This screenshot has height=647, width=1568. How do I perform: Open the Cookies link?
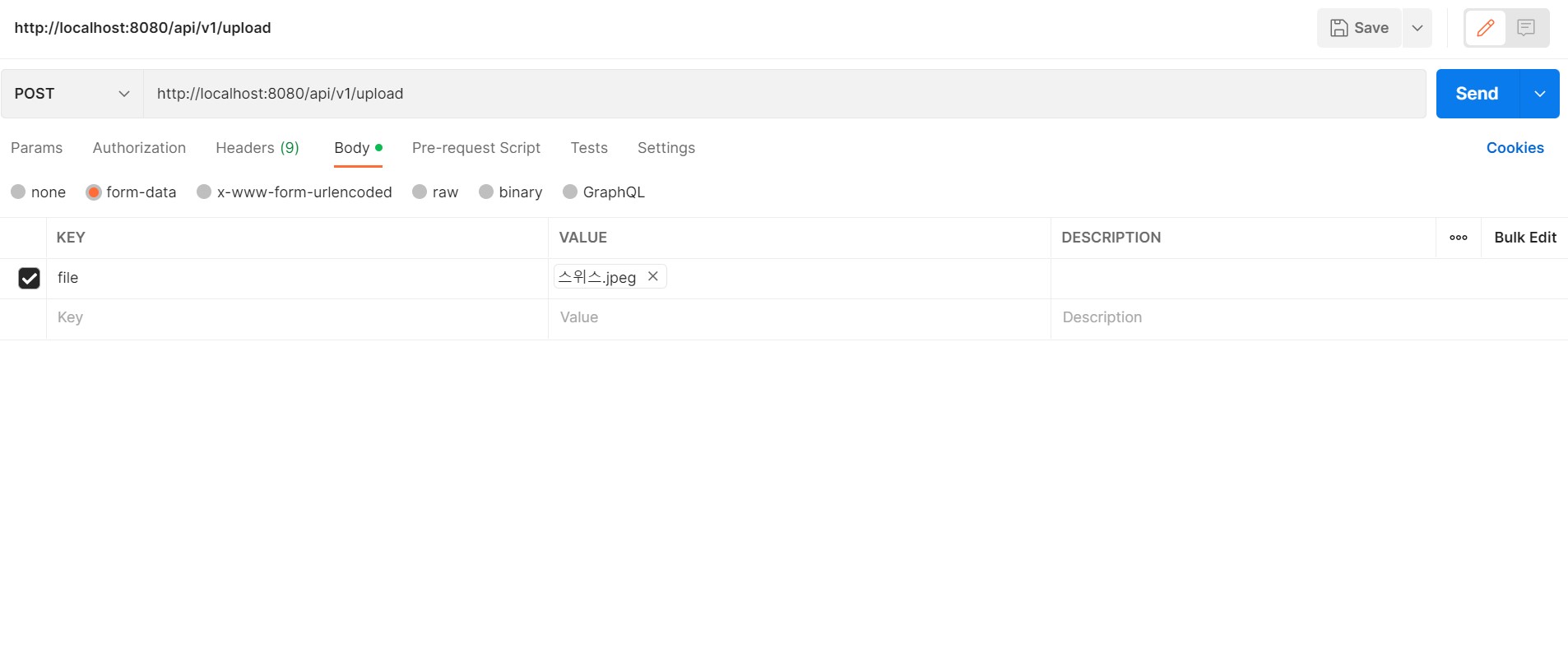pos(1515,148)
